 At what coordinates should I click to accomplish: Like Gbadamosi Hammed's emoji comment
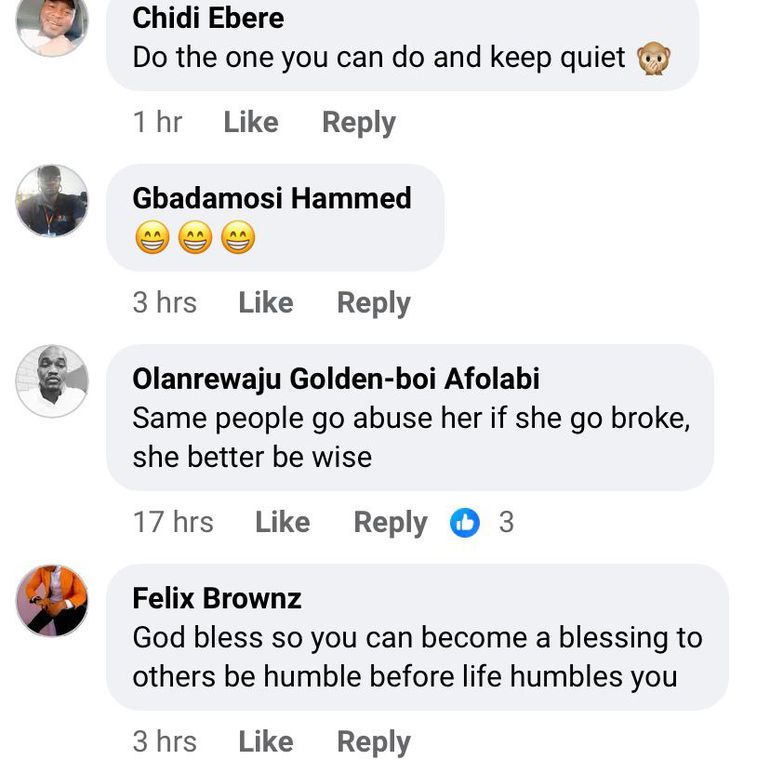265,302
